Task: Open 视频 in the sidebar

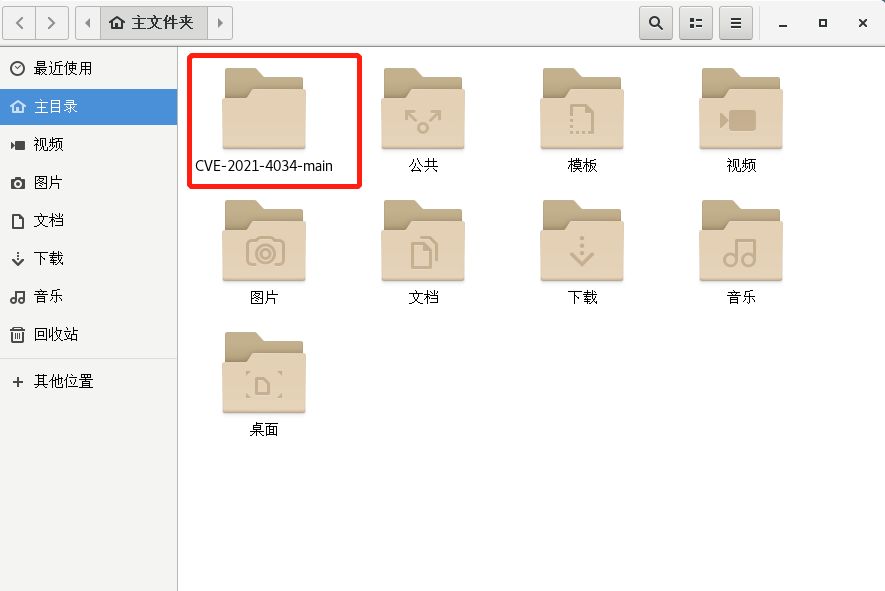Action: point(89,145)
